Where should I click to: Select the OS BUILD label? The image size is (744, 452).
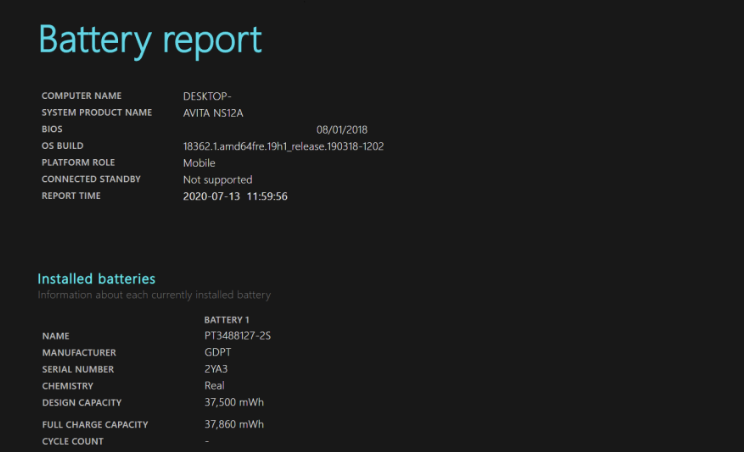click(63, 146)
